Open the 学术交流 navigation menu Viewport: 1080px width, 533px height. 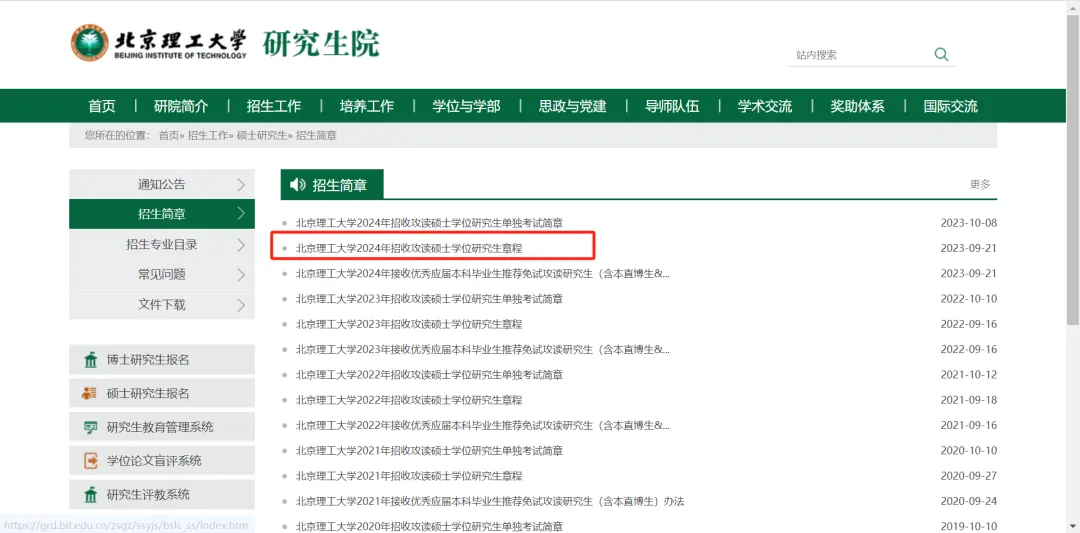coord(765,106)
